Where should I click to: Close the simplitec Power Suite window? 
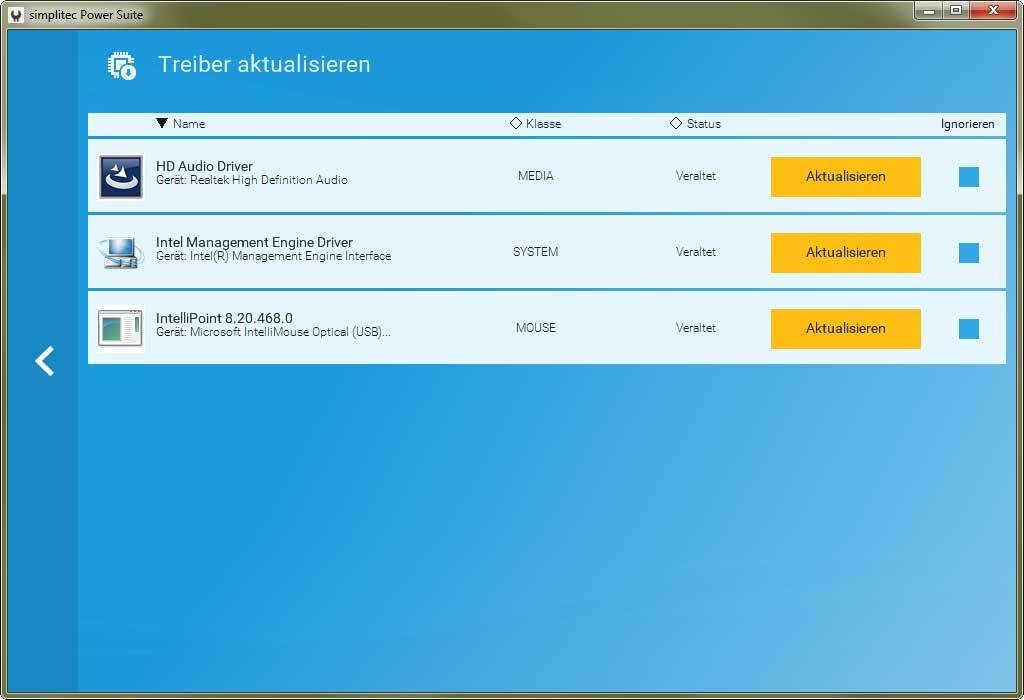pyautogui.click(x=993, y=10)
